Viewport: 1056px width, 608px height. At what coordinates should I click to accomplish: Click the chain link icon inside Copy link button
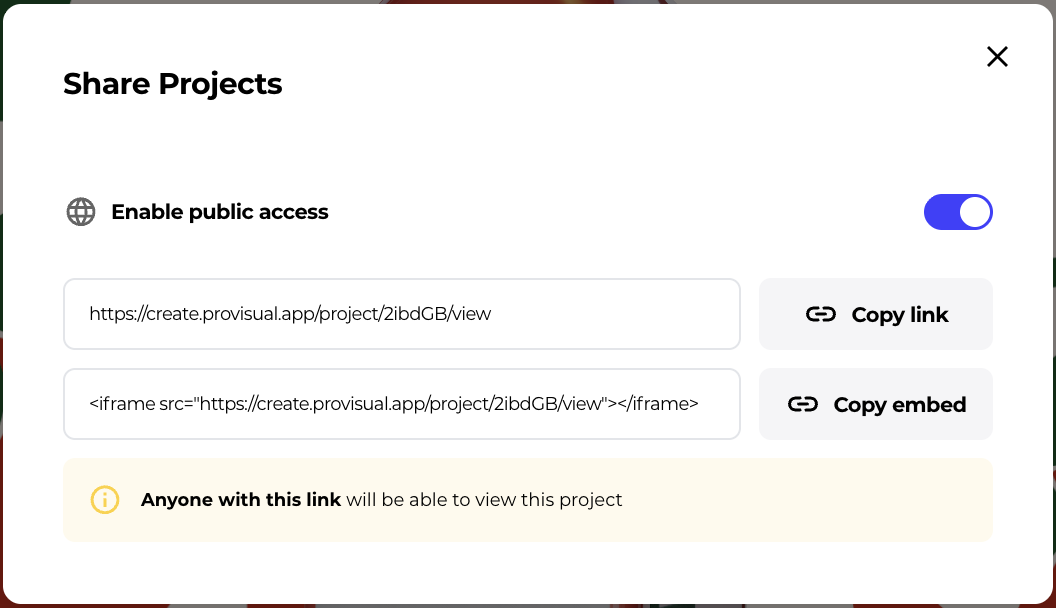[x=821, y=314]
